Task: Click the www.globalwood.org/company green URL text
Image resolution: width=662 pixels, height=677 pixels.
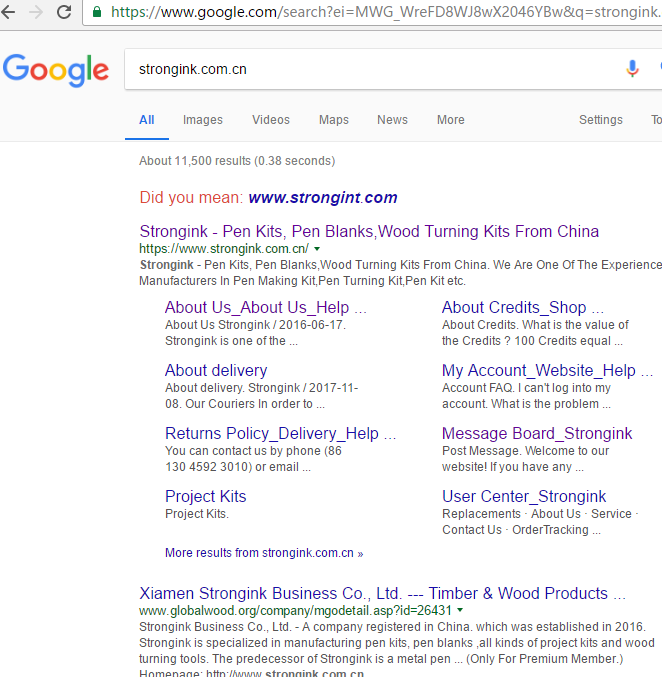Action: [x=295, y=611]
